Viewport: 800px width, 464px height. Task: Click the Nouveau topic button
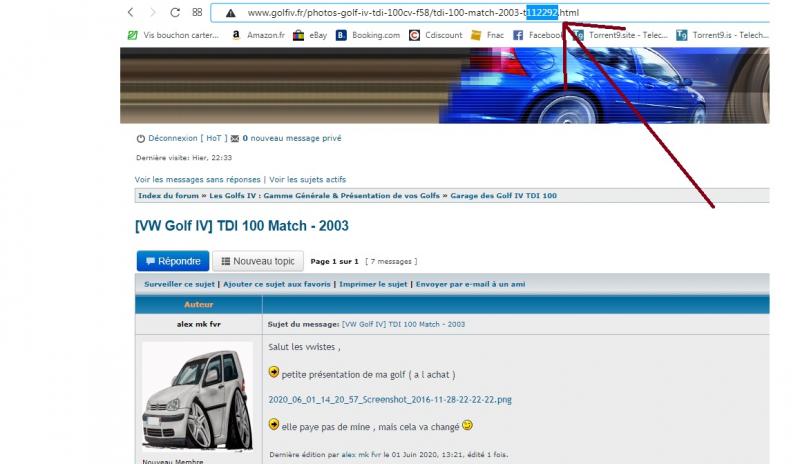(258, 261)
